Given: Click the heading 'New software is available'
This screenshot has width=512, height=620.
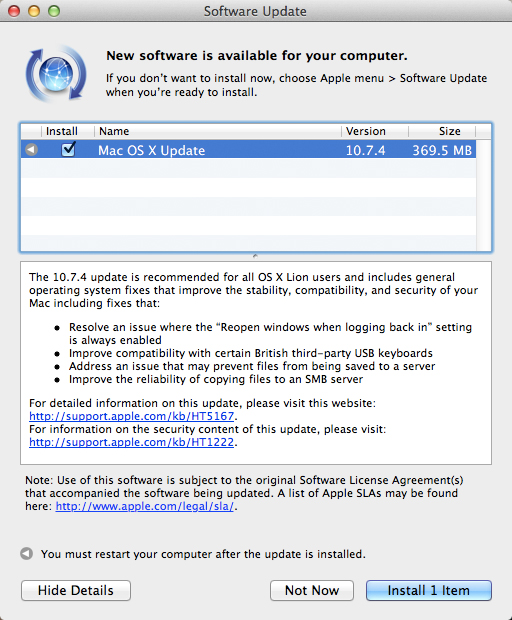Looking at the screenshot, I should tap(257, 56).
